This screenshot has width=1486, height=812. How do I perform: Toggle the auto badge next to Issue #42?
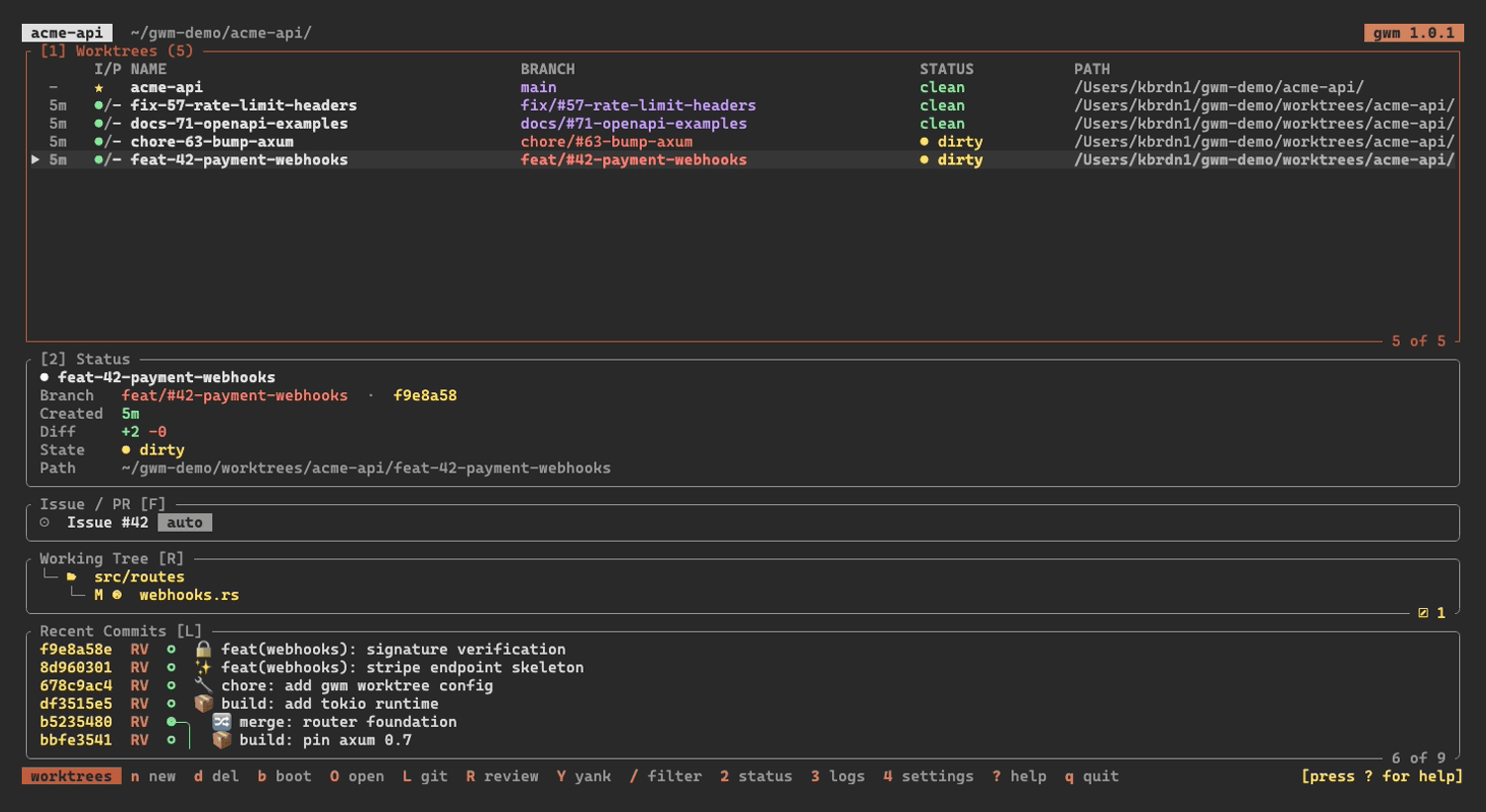184,523
